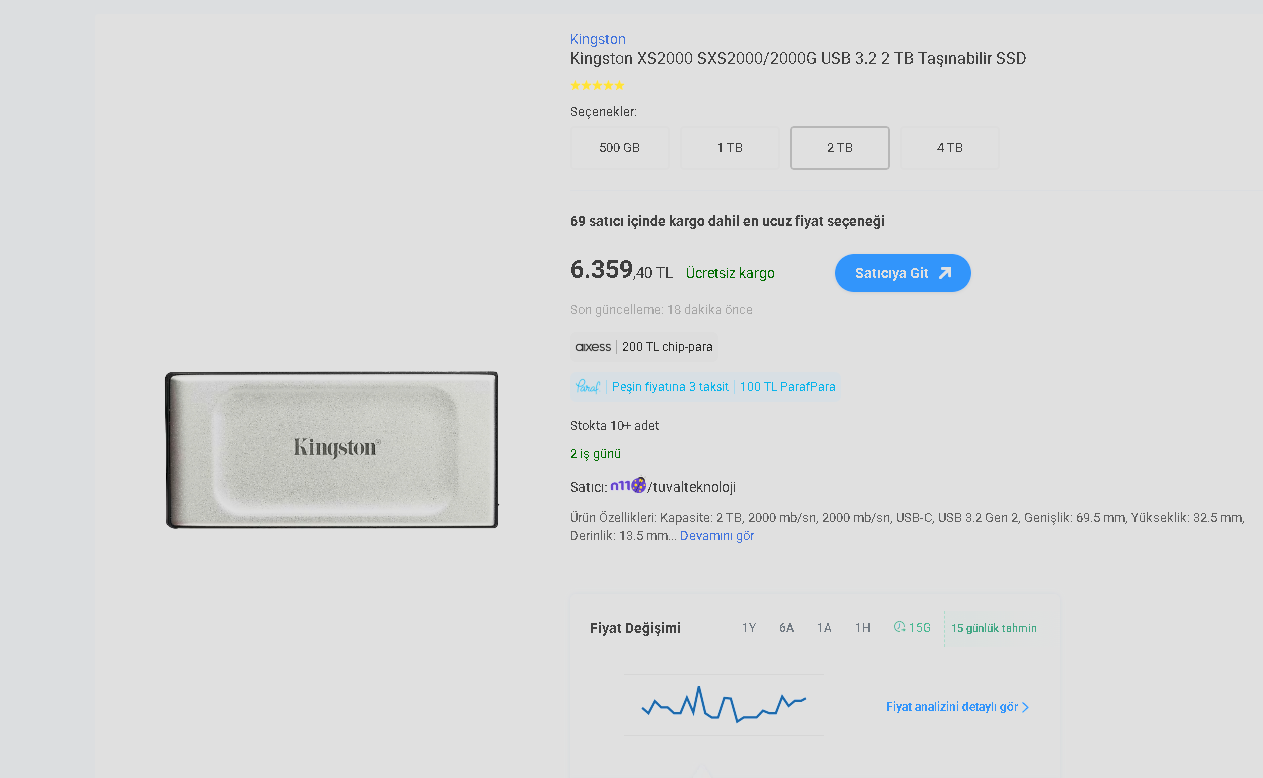Switch price chart to 1Y range
This screenshot has height=778, width=1263.
(x=749, y=628)
